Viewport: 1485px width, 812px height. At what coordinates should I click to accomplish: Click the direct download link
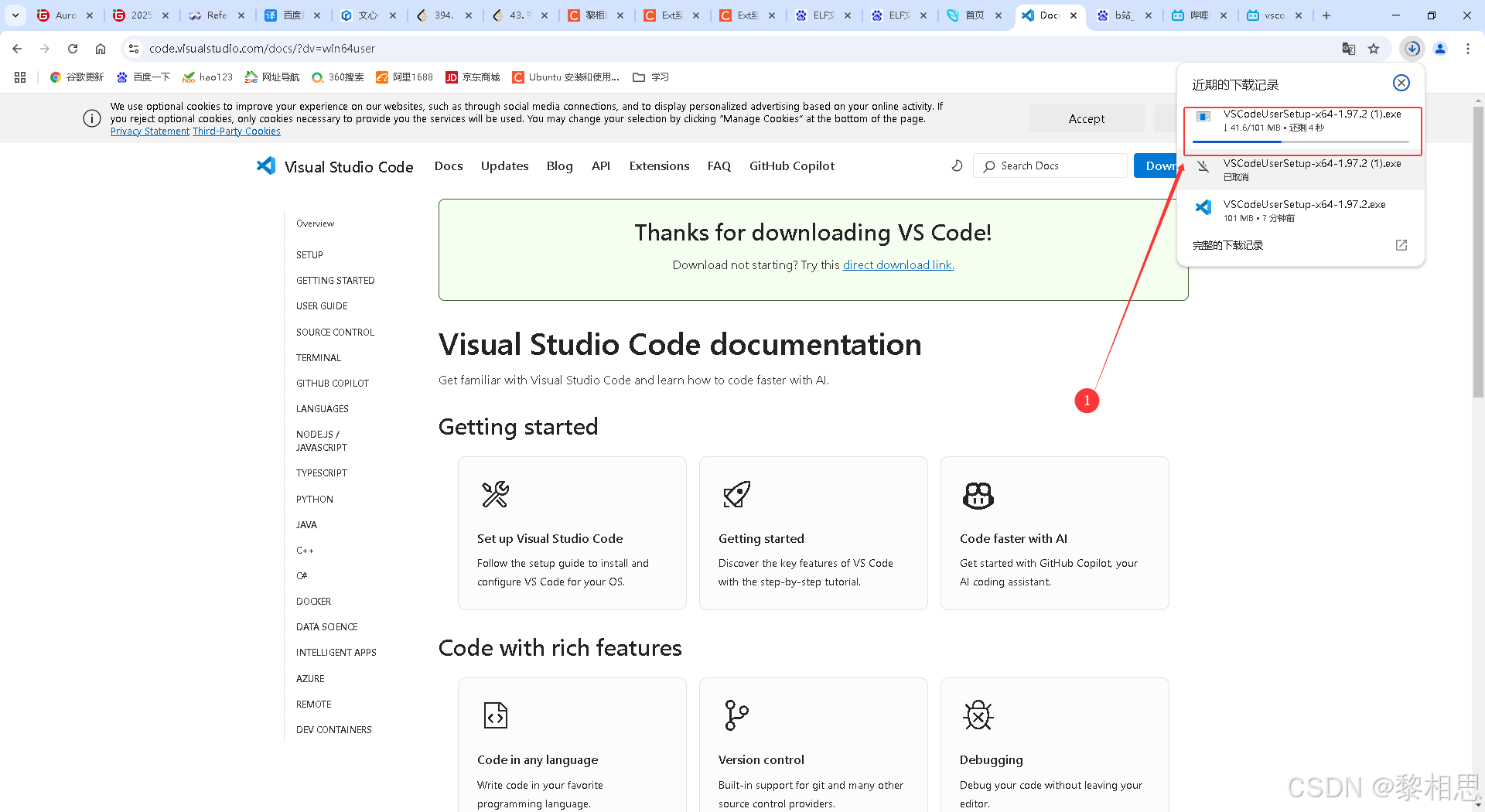point(898,264)
